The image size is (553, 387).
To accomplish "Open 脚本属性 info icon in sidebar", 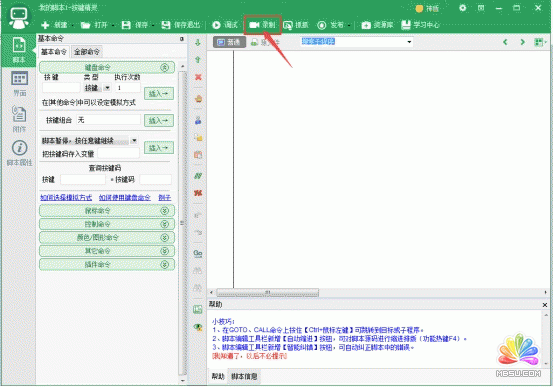I will point(19,153).
